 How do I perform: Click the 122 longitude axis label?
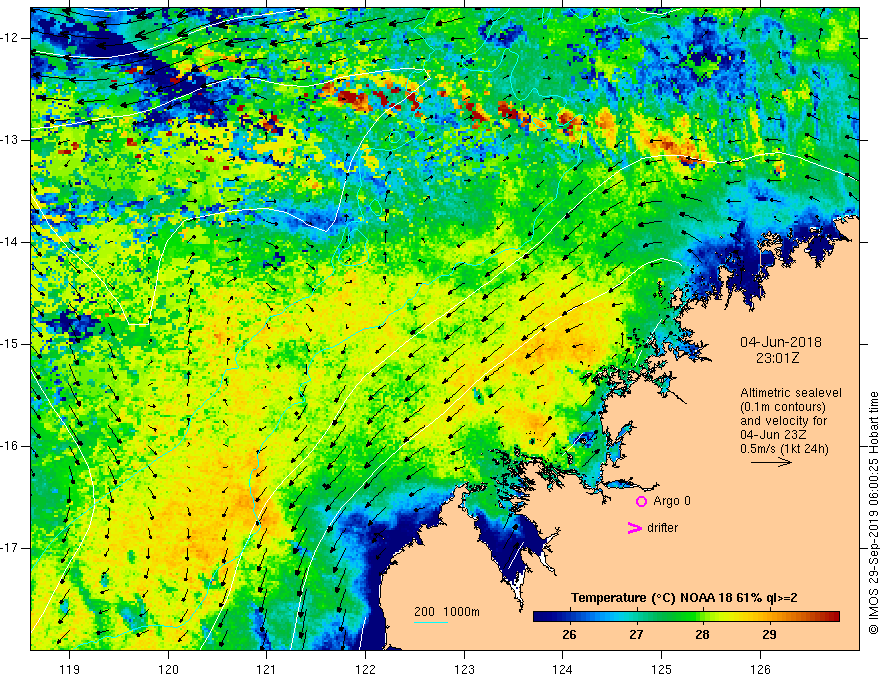(x=365, y=669)
